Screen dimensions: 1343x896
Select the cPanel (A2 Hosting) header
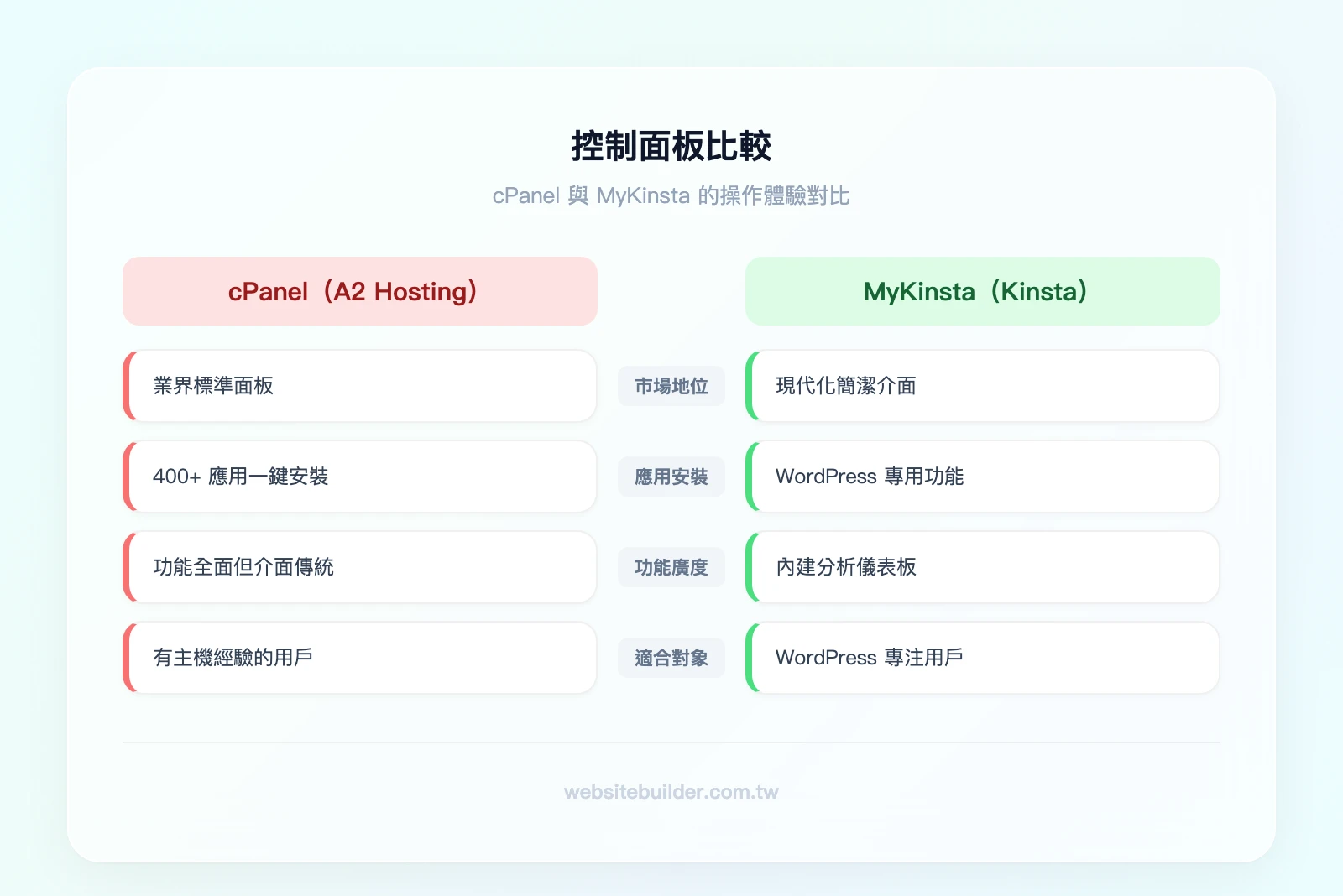click(360, 291)
